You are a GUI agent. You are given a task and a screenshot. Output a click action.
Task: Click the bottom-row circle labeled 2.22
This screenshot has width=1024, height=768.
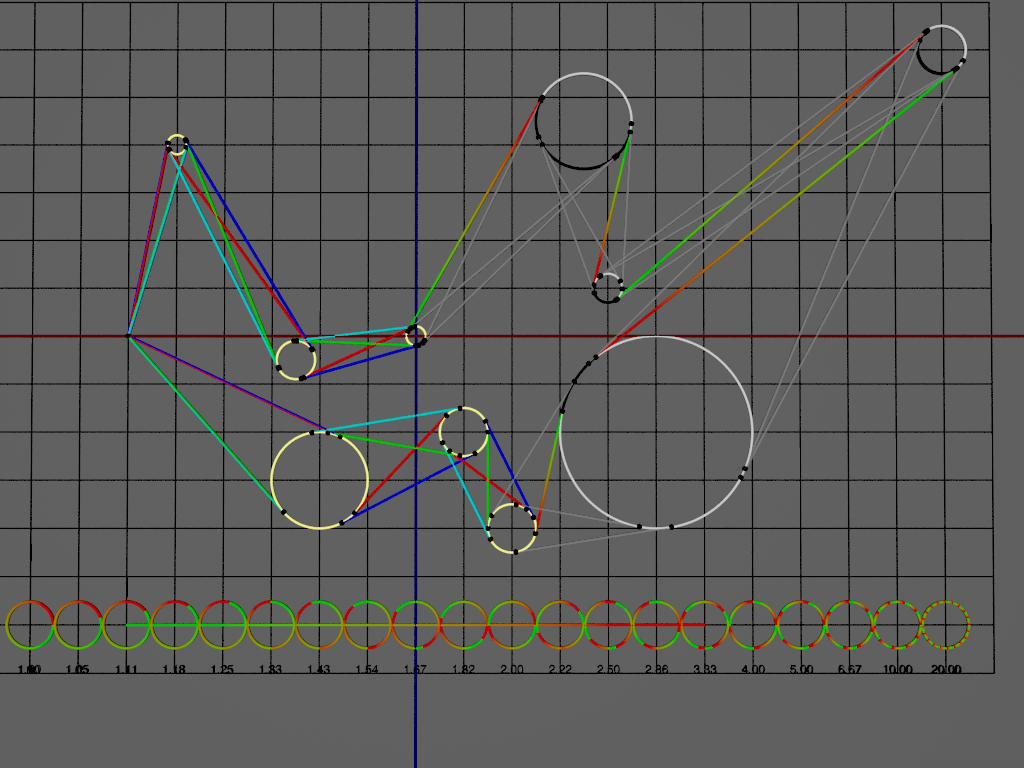point(560,625)
